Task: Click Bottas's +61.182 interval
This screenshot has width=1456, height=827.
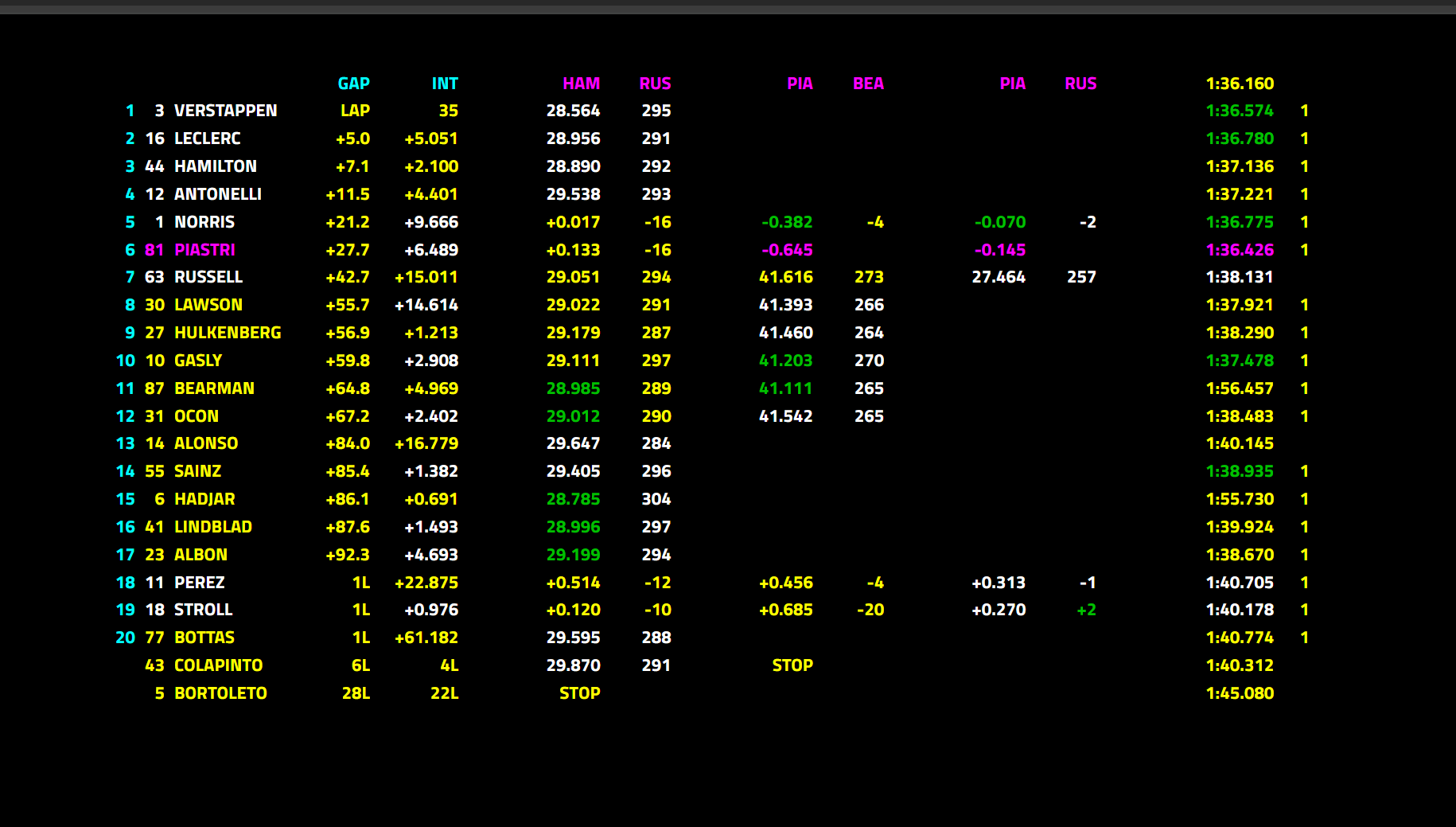Action: click(426, 638)
